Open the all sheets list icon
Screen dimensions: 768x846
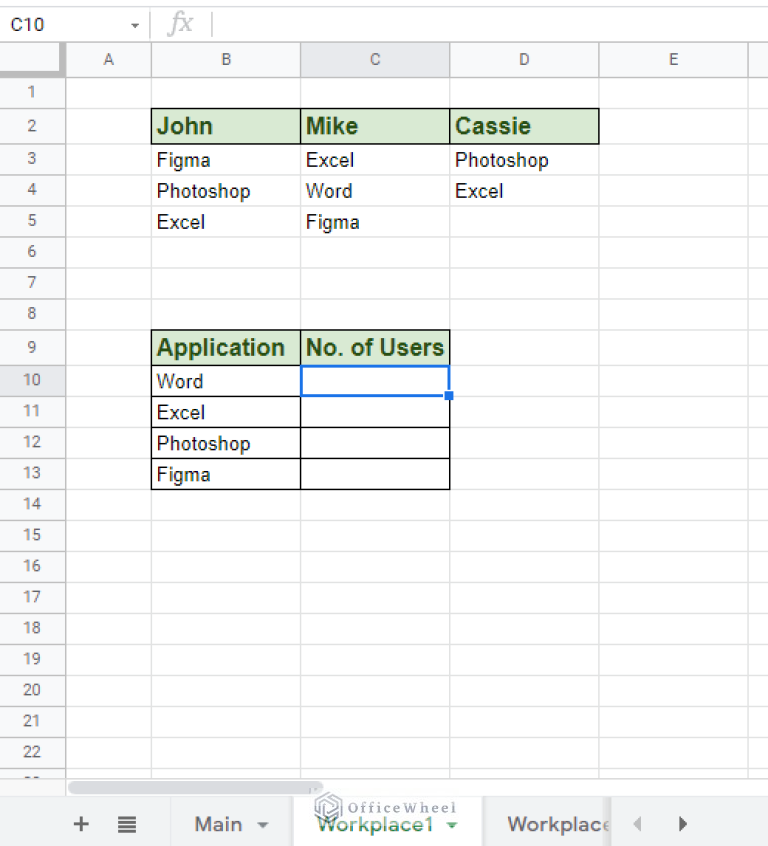tap(126, 824)
